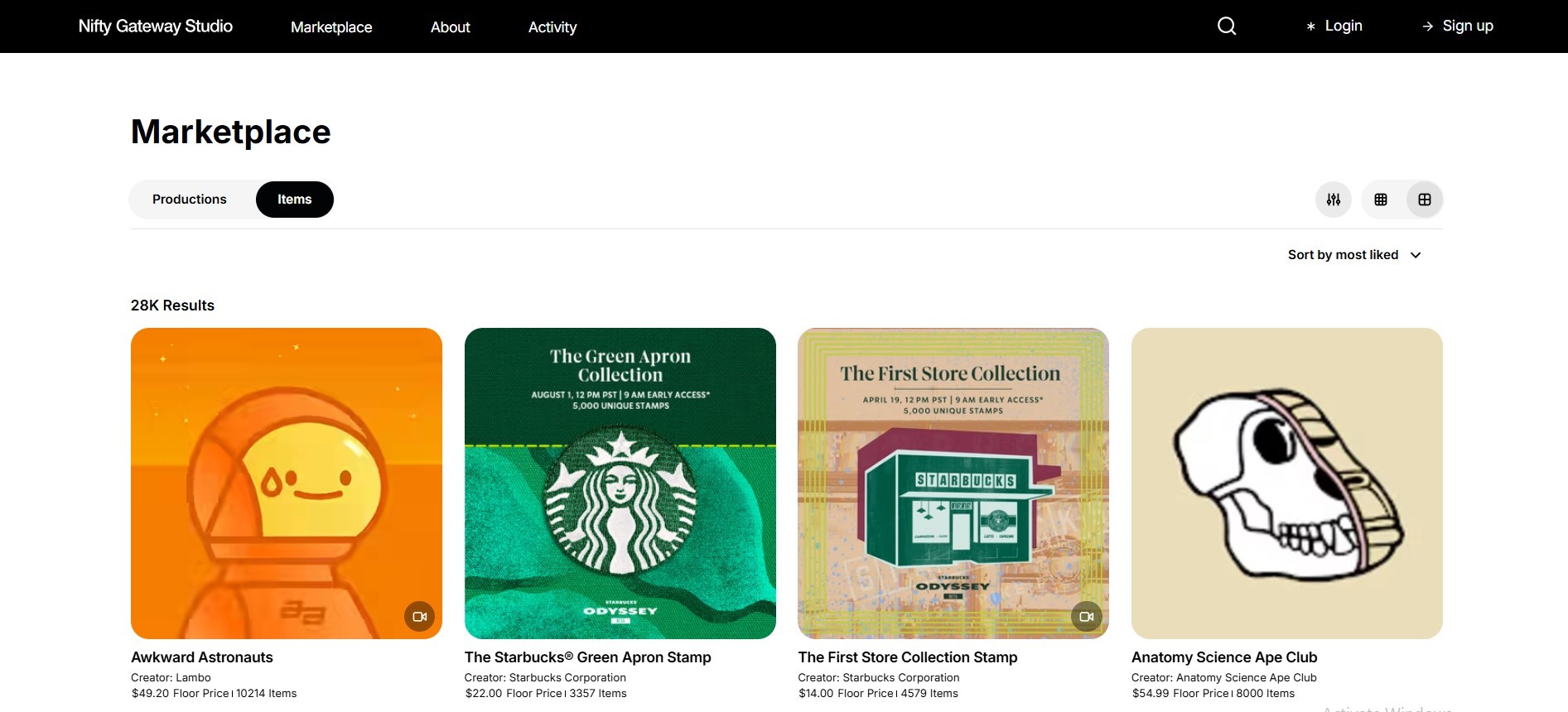Click the ape skull thumbnail image
This screenshot has height=712, width=1568.
point(1287,483)
